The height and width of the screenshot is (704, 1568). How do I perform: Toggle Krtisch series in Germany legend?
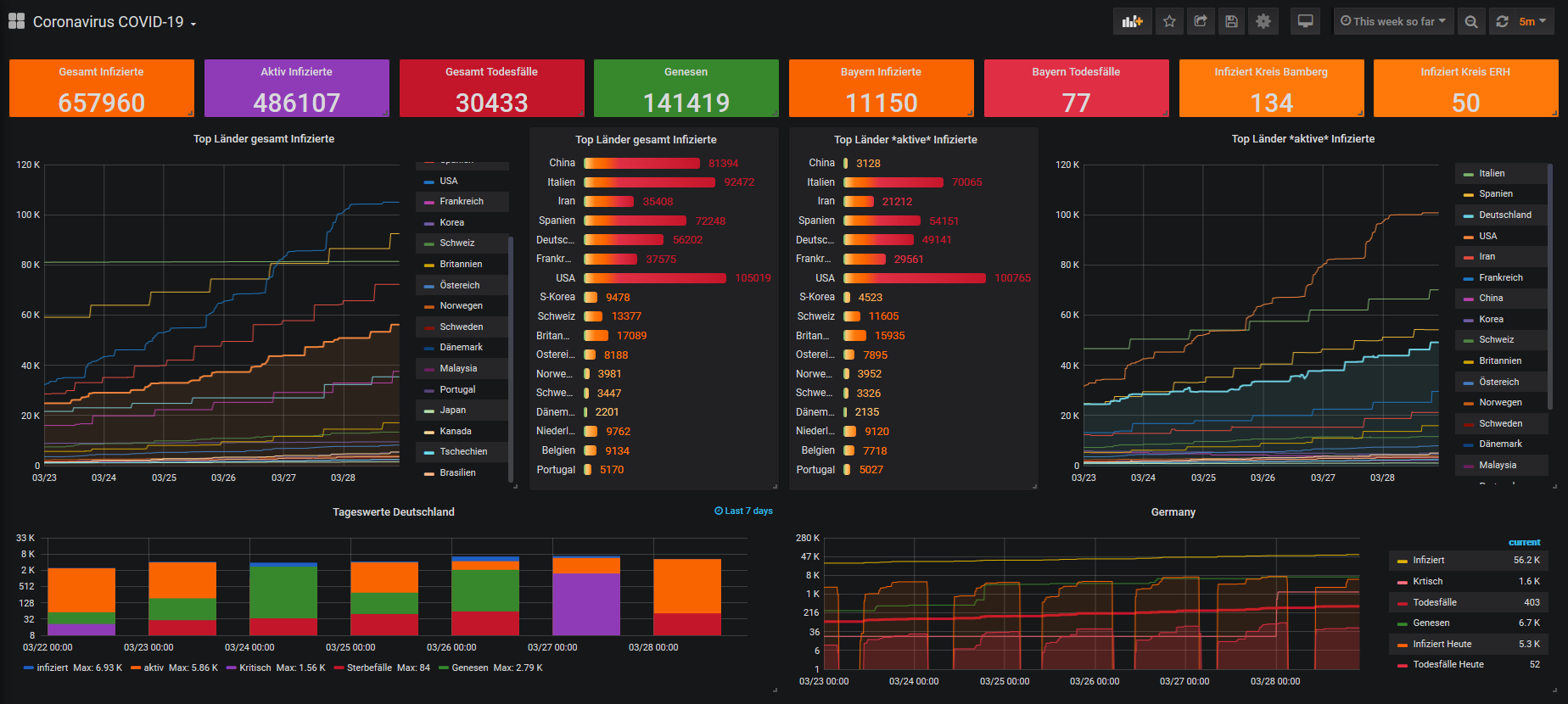[1428, 581]
